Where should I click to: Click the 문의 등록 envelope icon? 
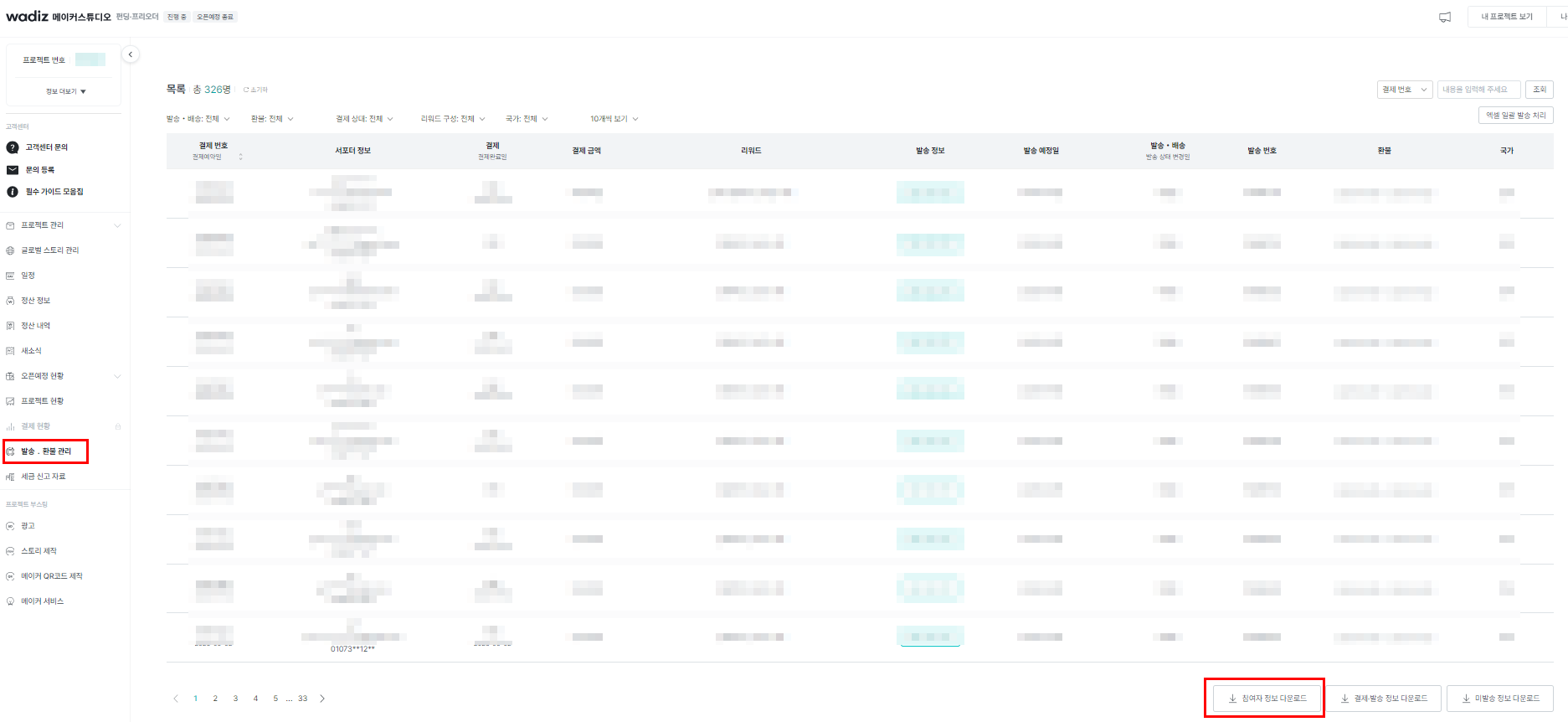(12, 170)
